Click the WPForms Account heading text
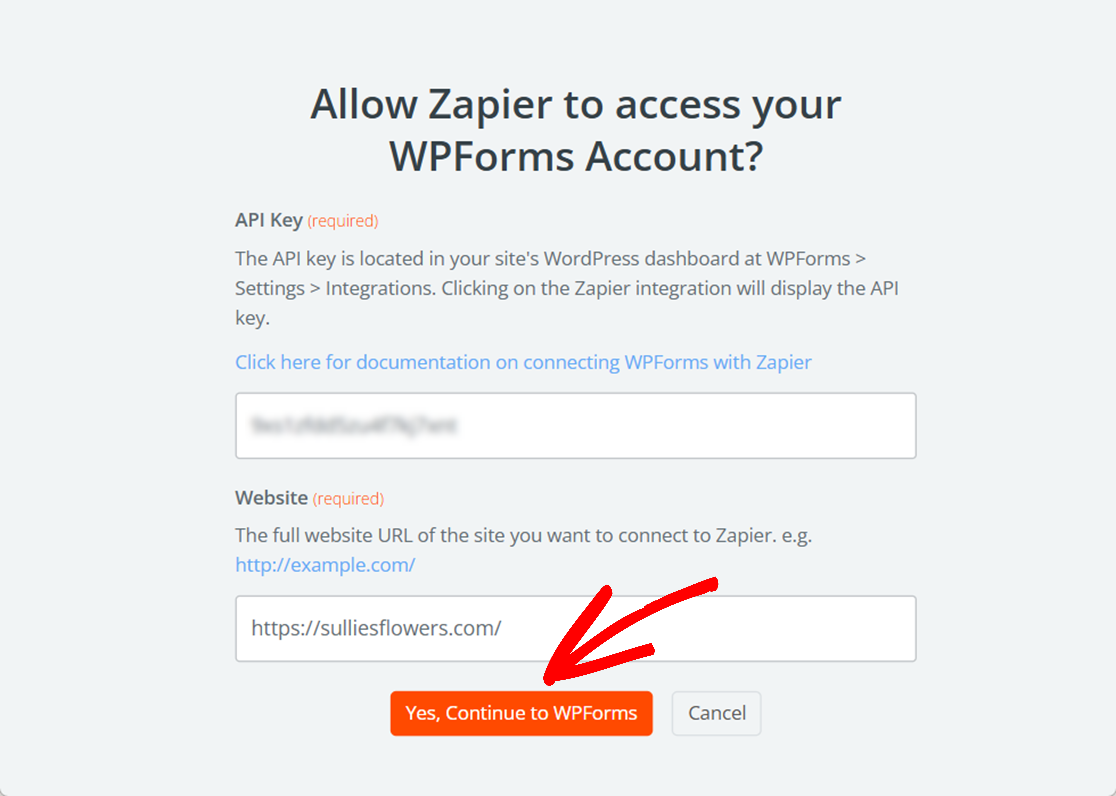 pos(576,156)
